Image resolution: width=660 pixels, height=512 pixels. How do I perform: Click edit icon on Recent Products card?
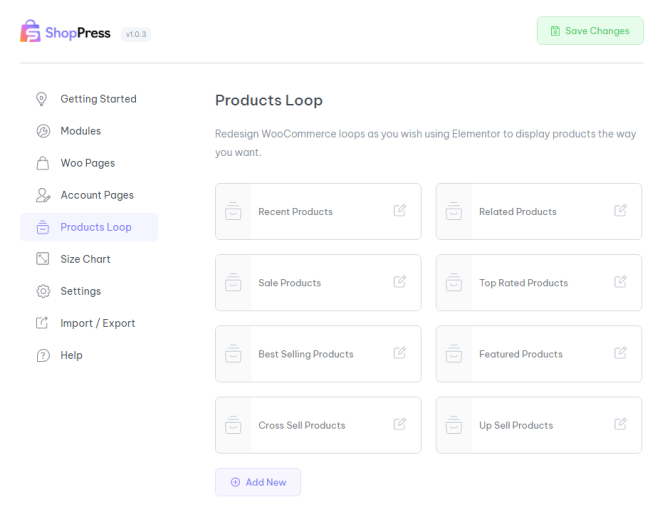[x=400, y=210]
